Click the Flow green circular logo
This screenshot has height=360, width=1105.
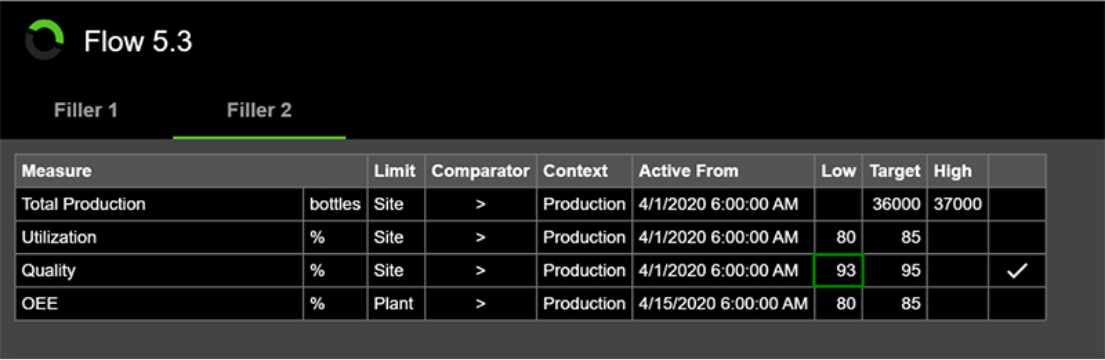coord(44,40)
